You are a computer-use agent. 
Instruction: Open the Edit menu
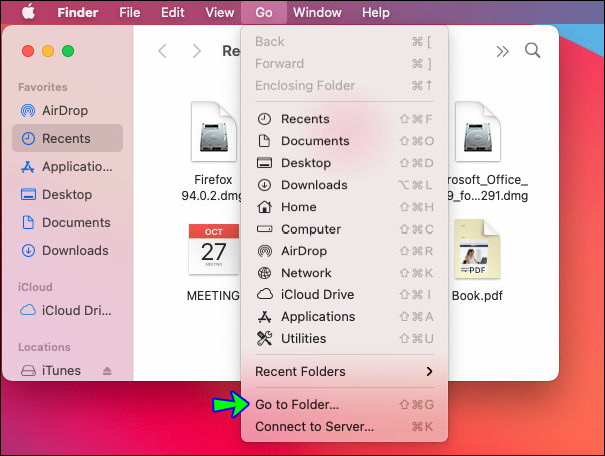click(172, 12)
